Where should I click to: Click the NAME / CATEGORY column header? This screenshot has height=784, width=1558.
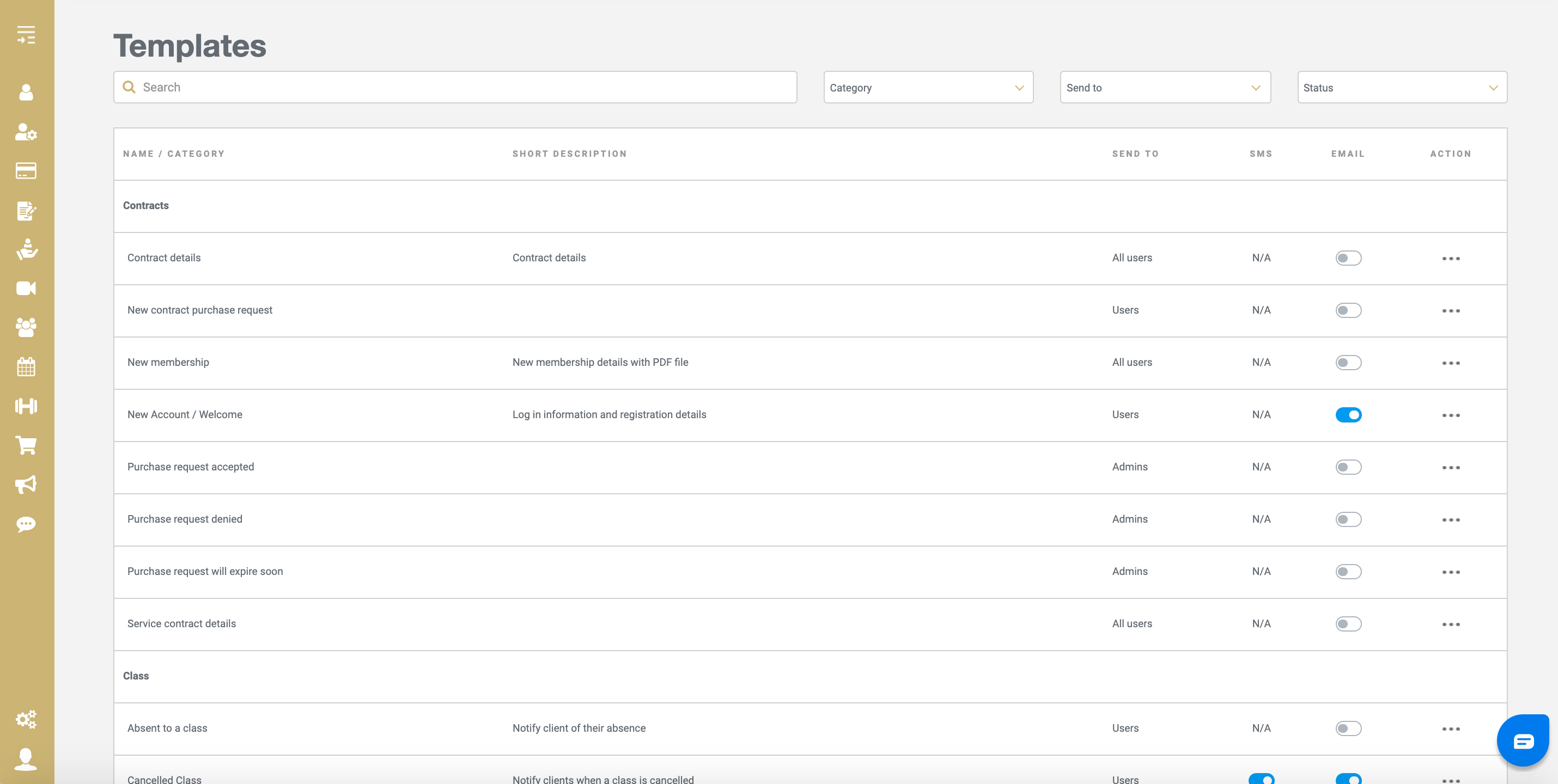pyautogui.click(x=174, y=154)
